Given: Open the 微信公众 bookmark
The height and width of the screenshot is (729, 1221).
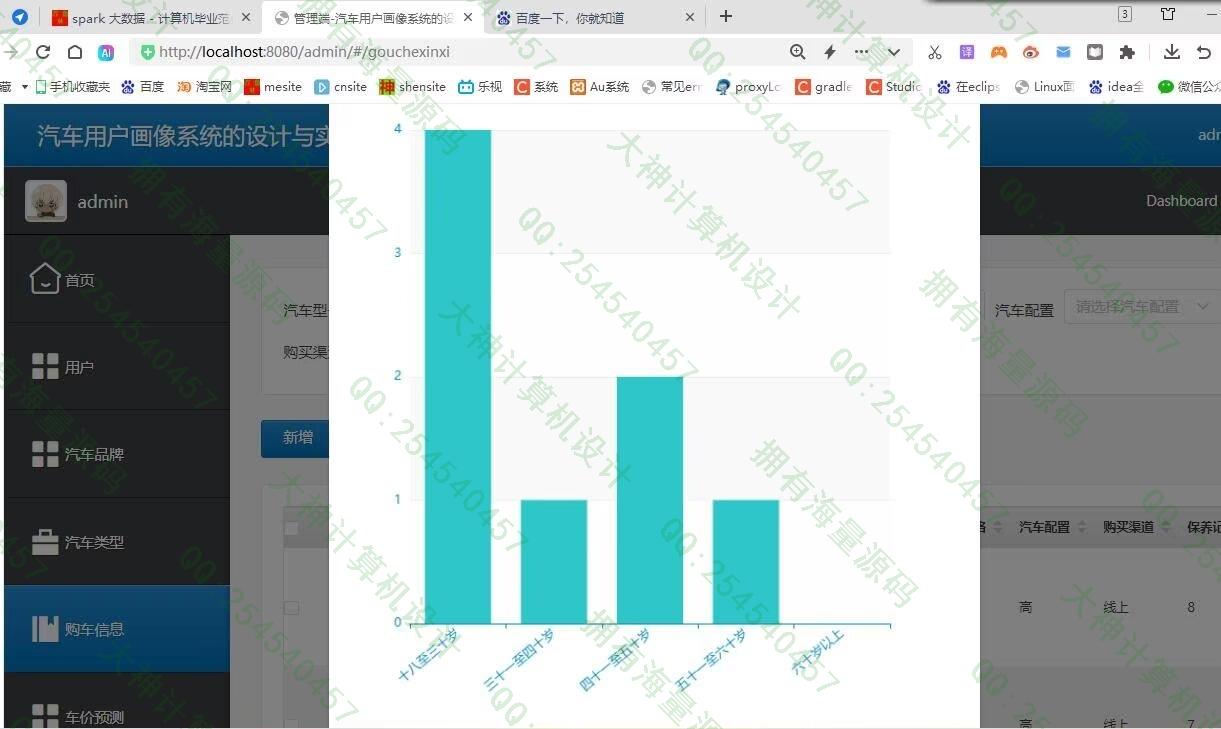Looking at the screenshot, I should [1189, 87].
